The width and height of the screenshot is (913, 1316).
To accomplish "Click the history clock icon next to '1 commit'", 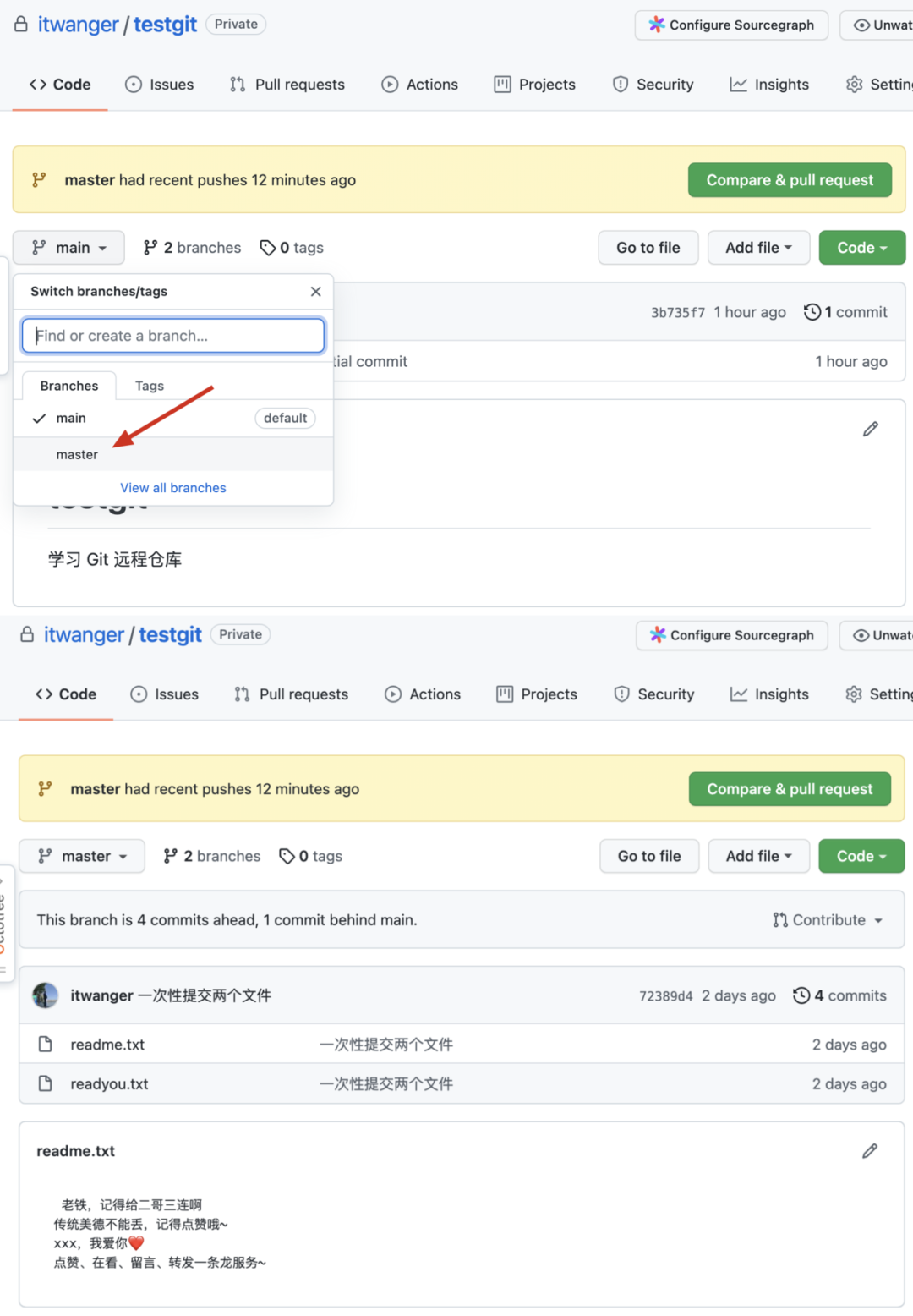I will tap(812, 312).
